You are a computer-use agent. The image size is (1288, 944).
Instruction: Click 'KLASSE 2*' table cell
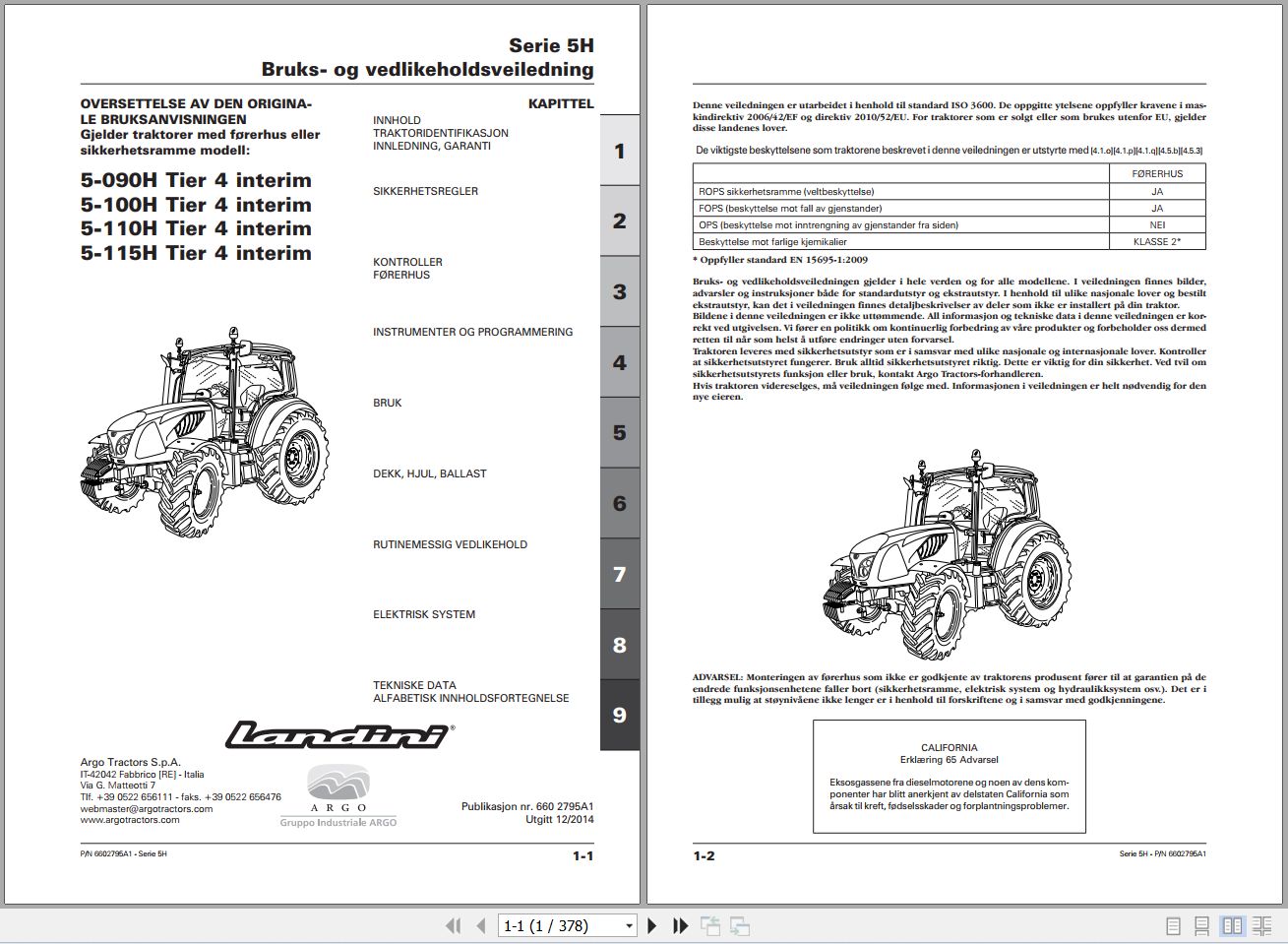coord(1157,241)
